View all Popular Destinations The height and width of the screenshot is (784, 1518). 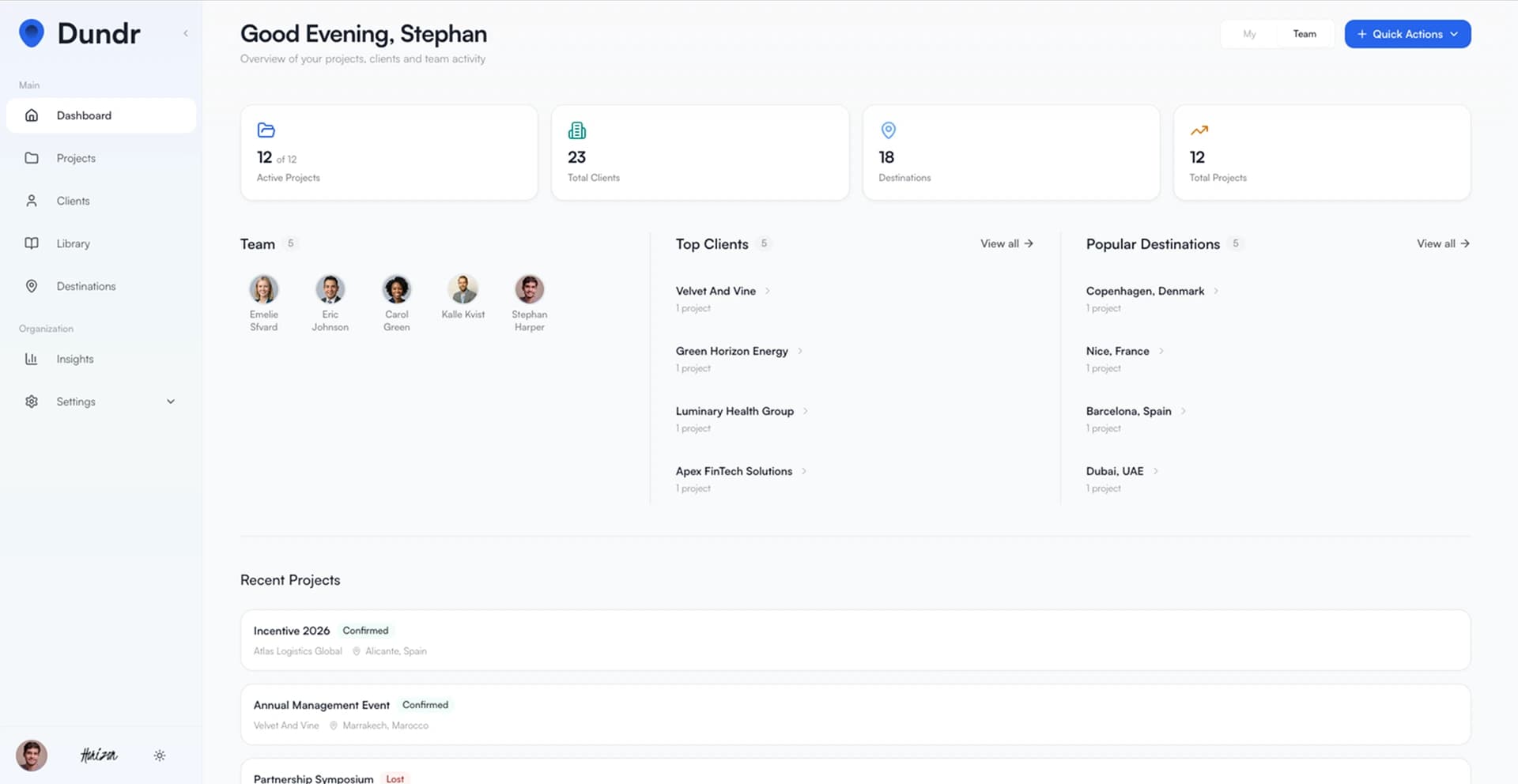(1443, 243)
